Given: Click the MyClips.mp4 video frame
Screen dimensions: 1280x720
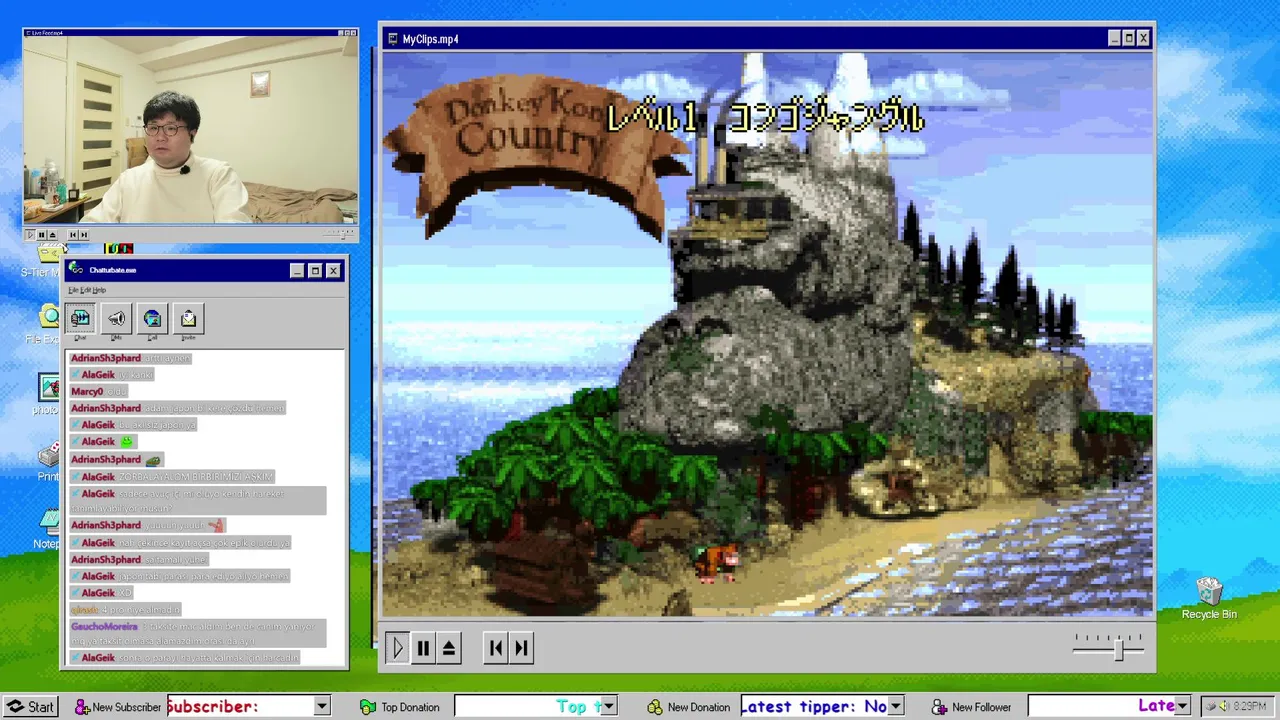Looking at the screenshot, I should [x=768, y=334].
